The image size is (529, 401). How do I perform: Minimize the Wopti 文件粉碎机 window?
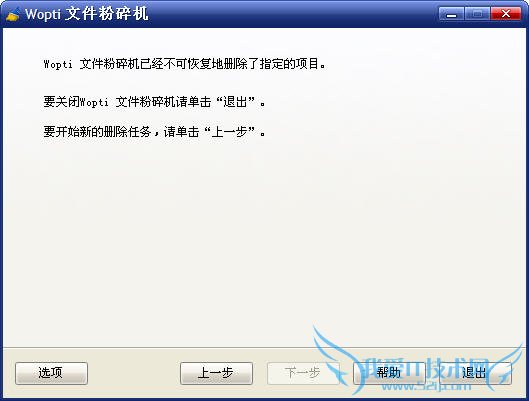point(451,14)
